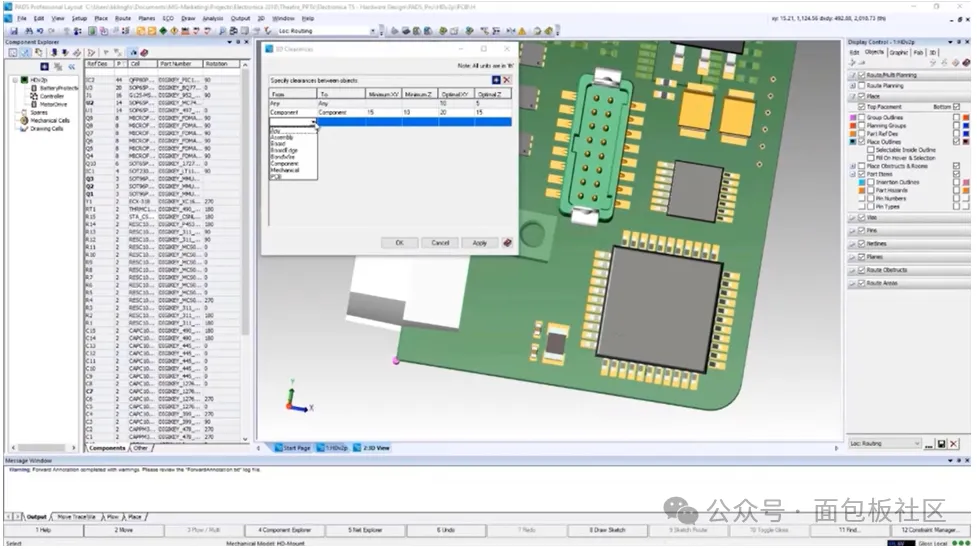Open the help book icon beside Apply
This screenshot has width=977, height=549.
pos(507,243)
